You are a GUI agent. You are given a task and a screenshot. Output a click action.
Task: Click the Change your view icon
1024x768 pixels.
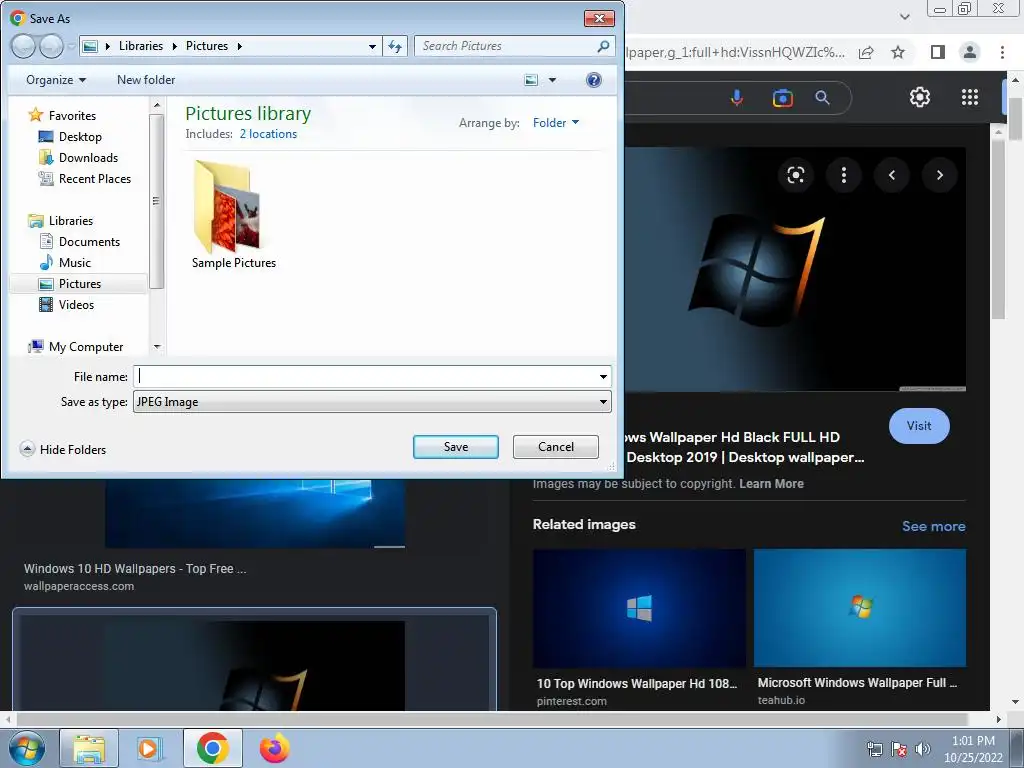tap(532, 80)
